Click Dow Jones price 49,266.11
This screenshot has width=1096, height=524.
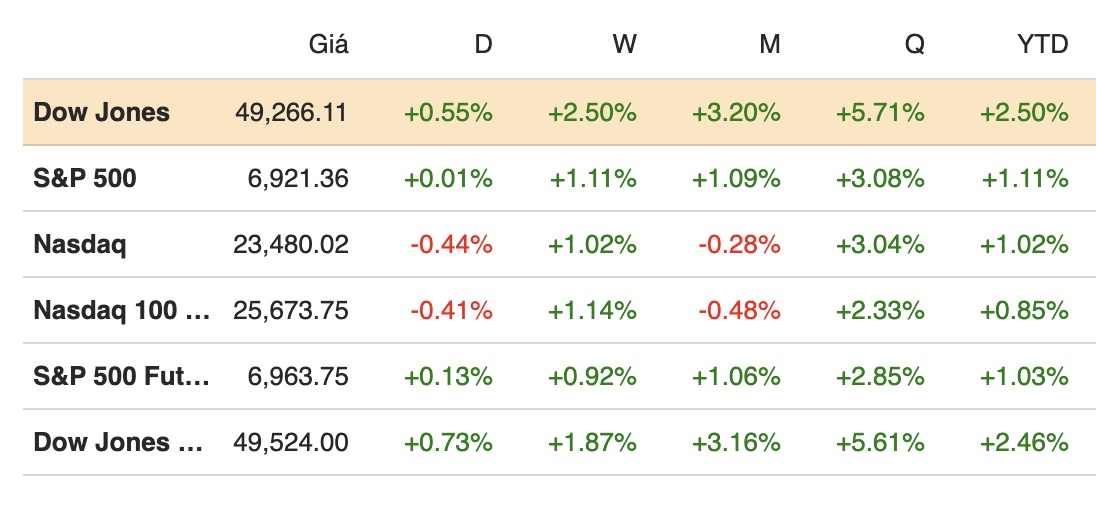pyautogui.click(x=292, y=112)
